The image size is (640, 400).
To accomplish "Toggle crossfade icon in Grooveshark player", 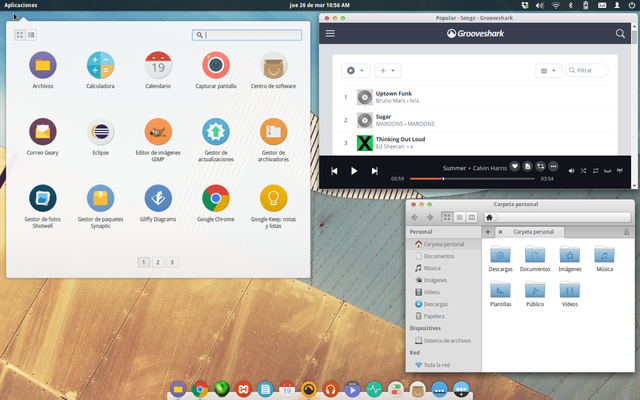I will coord(607,171).
